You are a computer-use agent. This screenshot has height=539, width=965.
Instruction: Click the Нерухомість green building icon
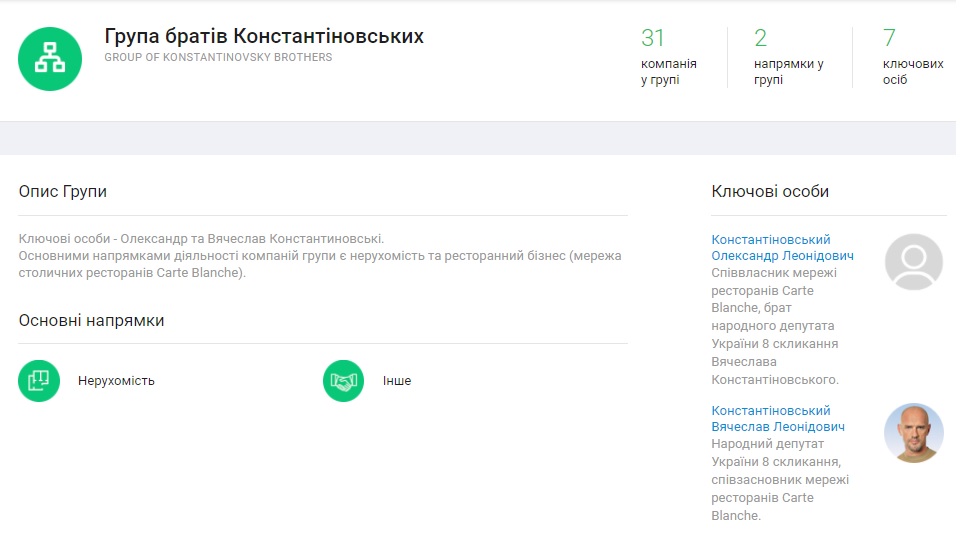click(x=39, y=381)
